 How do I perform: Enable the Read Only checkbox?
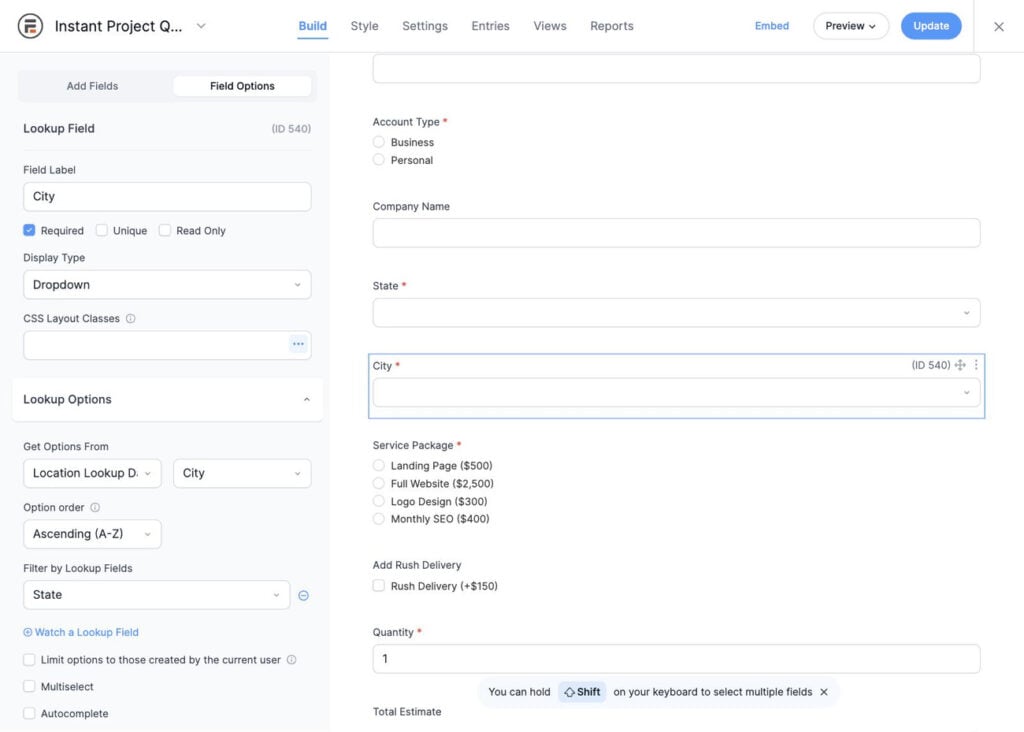[165, 231]
